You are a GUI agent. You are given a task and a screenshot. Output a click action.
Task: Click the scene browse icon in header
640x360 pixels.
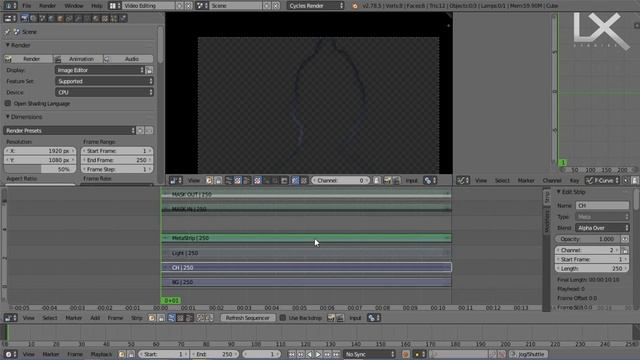pos(202,6)
